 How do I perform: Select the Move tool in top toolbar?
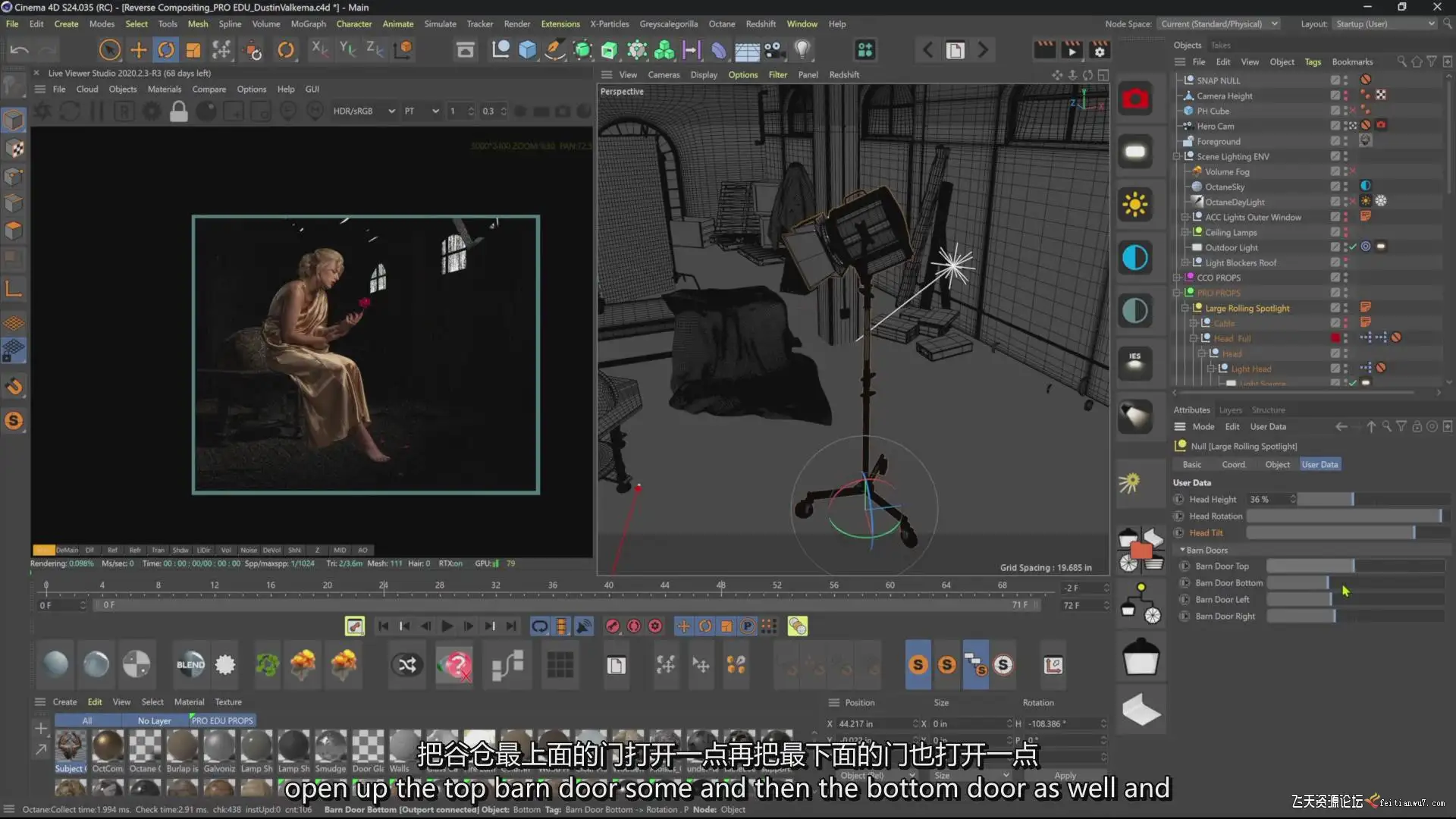[138, 50]
